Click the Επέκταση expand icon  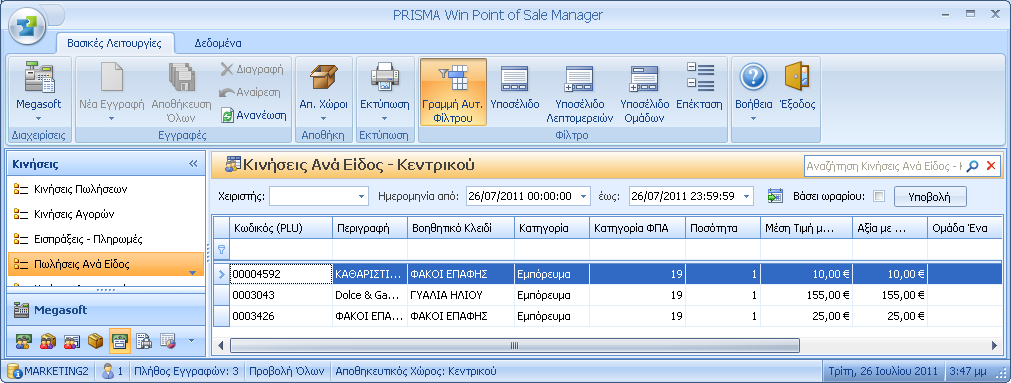pyautogui.click(x=700, y=76)
